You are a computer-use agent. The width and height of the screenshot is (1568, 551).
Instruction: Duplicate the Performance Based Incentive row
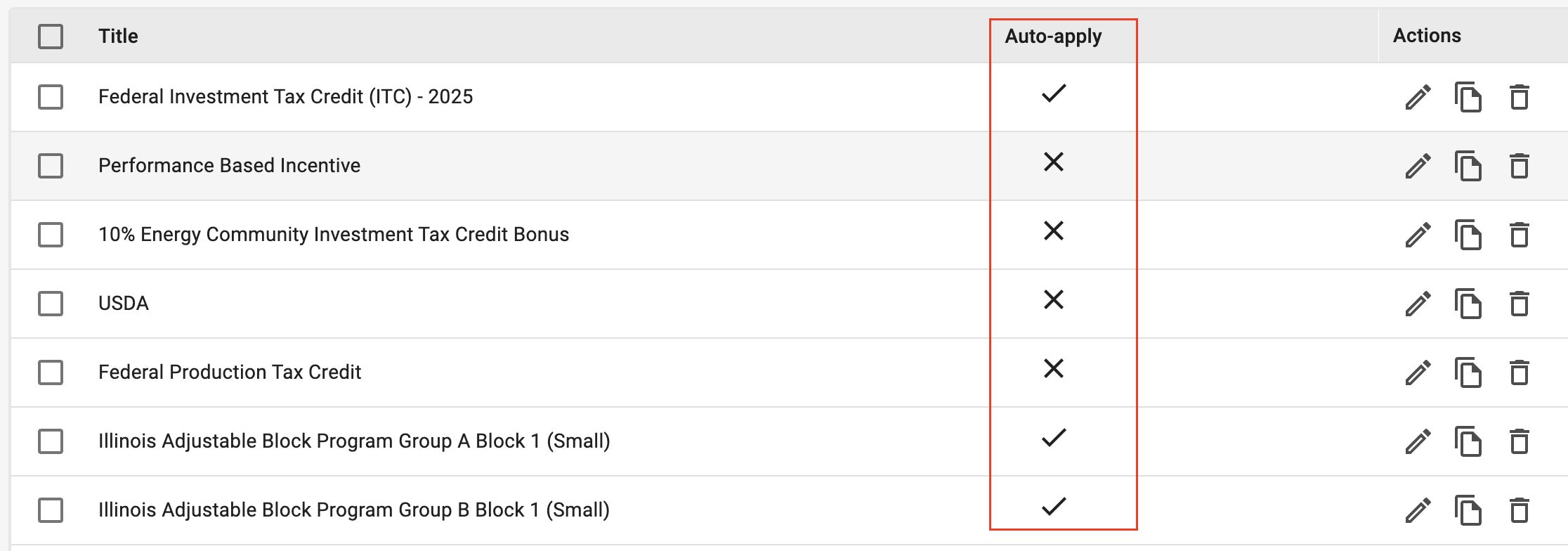click(x=1468, y=166)
